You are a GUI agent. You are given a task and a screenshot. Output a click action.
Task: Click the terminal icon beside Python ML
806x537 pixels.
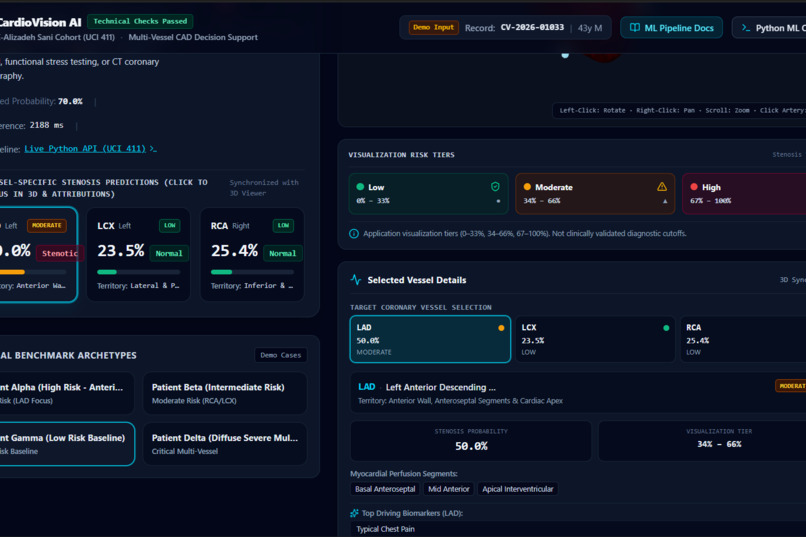click(745, 28)
